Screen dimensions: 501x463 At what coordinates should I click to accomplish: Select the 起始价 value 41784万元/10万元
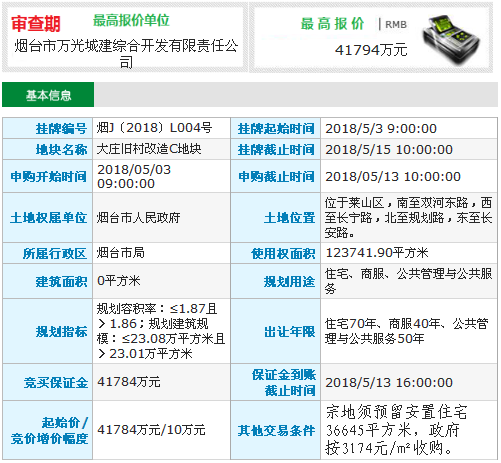[151, 430]
